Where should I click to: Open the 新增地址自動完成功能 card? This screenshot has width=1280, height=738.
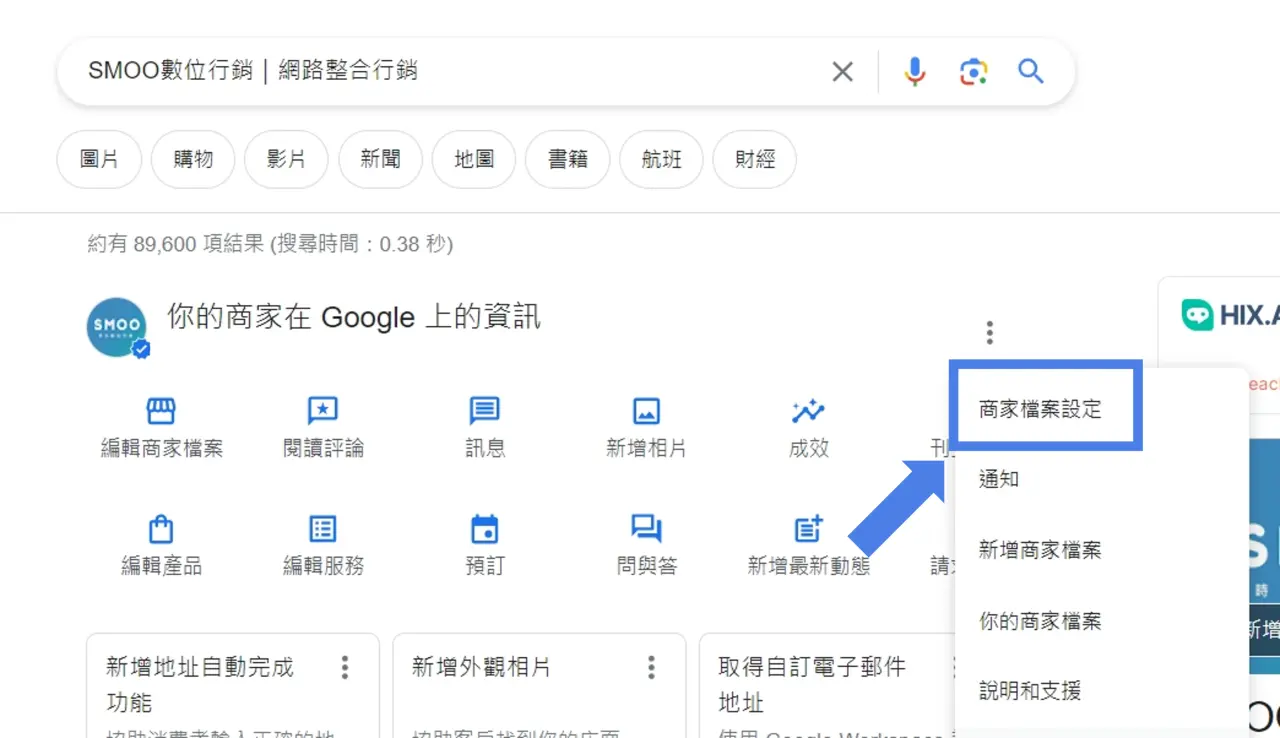[233, 686]
